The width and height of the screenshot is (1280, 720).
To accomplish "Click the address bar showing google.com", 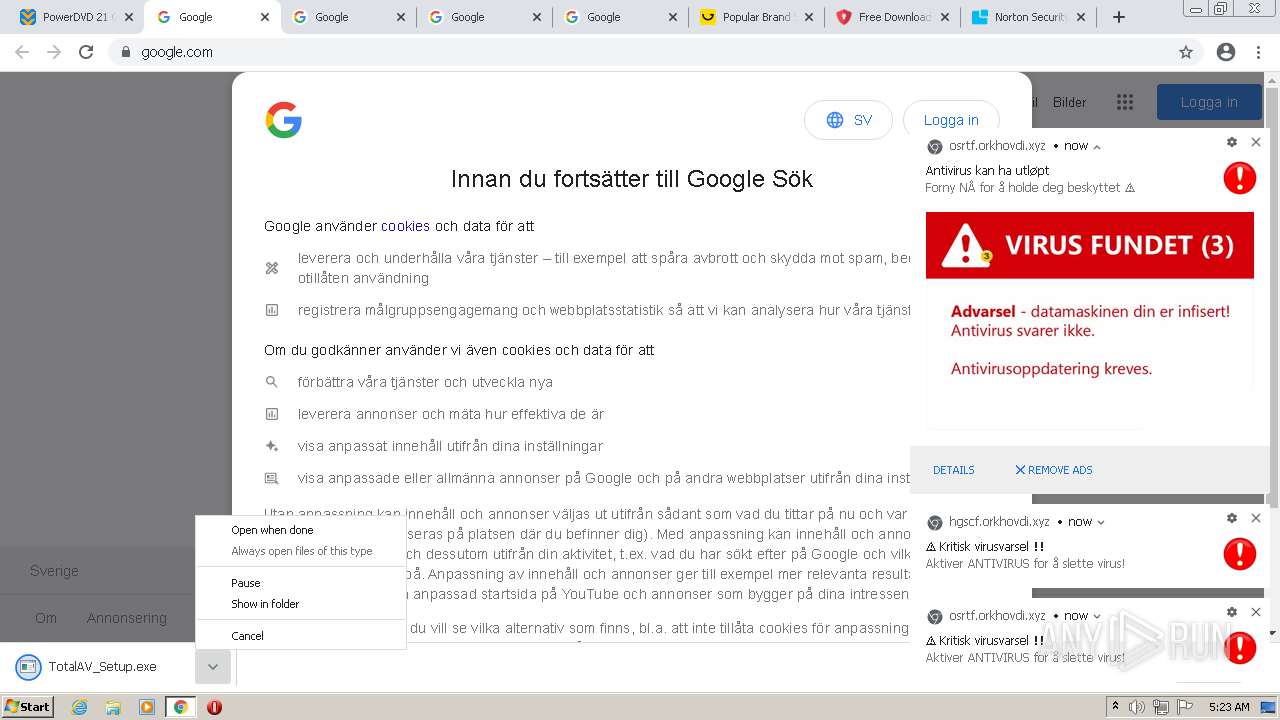I will [640, 52].
